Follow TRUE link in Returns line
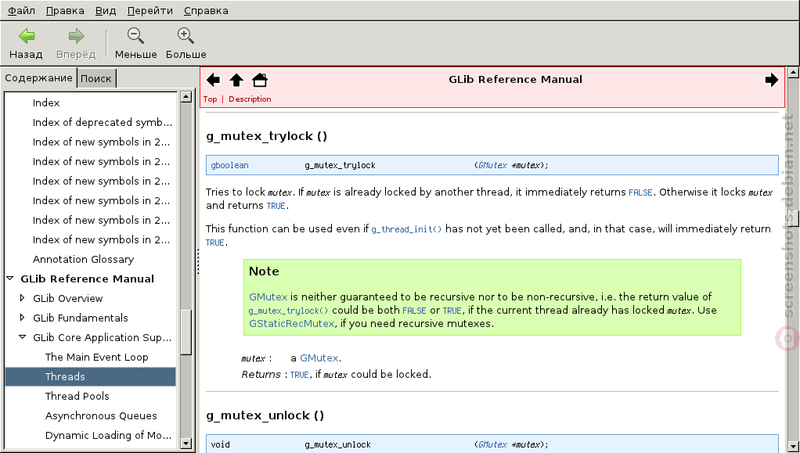This screenshot has height=453, width=800. tap(299, 375)
